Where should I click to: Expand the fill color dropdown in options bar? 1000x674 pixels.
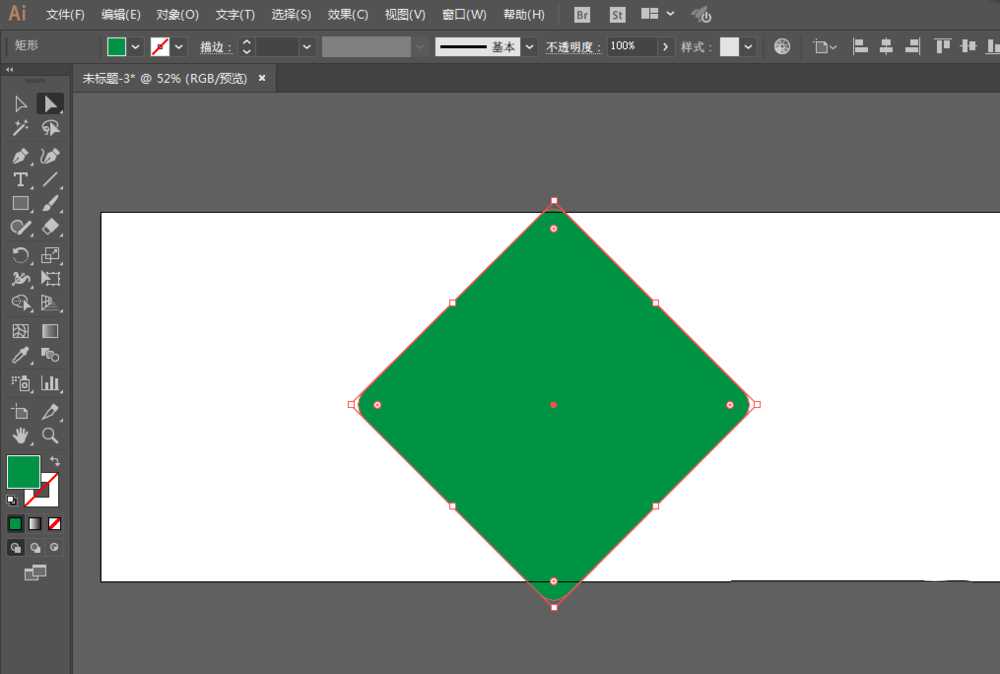point(136,47)
